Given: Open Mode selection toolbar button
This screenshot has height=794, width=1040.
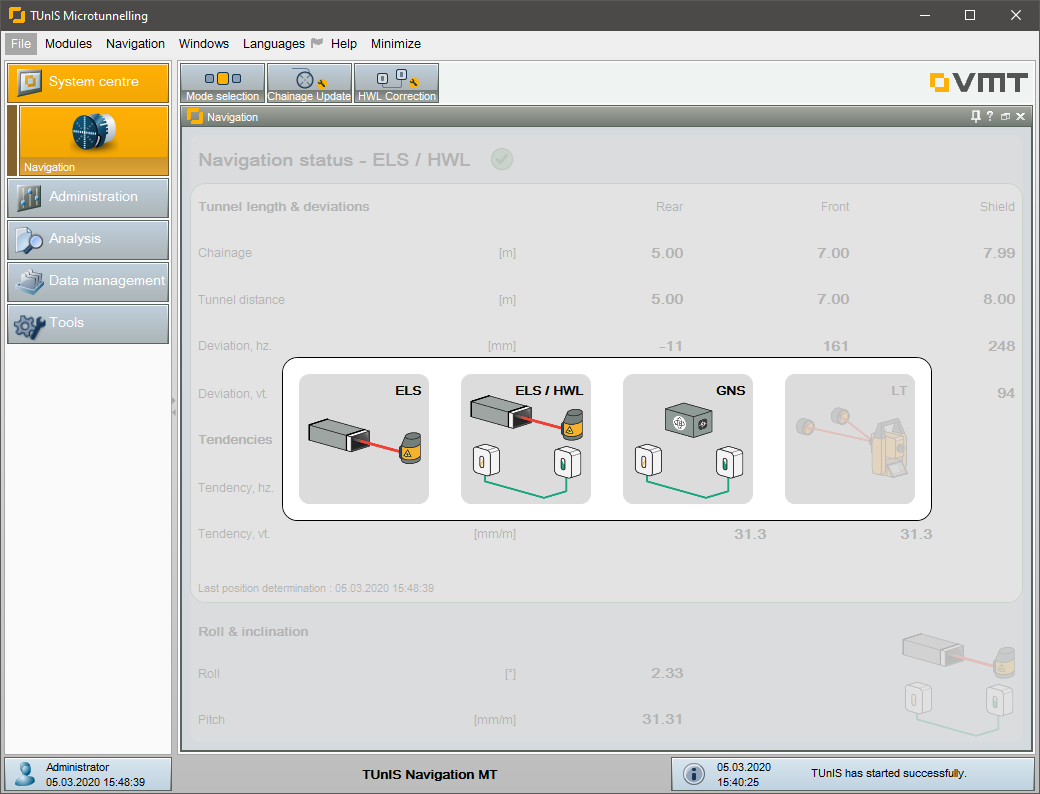Looking at the screenshot, I should pos(223,83).
